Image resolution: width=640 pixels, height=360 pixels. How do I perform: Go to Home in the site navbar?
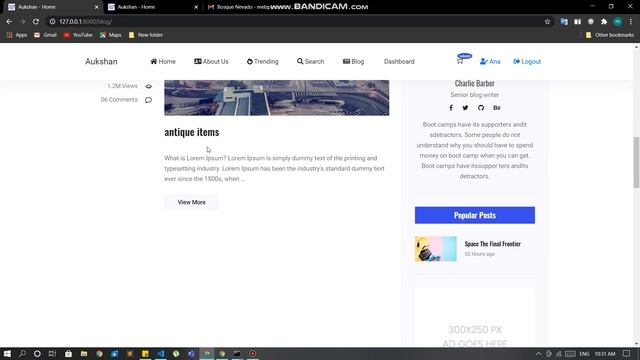tap(163, 62)
